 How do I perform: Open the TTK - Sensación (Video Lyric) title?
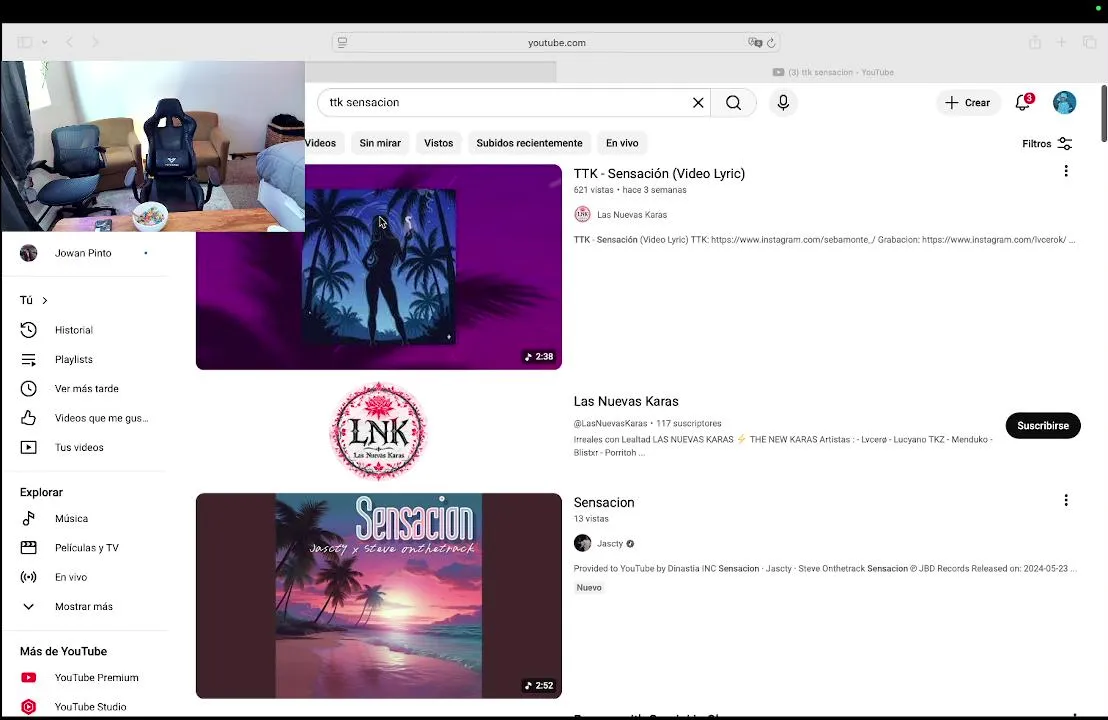(659, 174)
